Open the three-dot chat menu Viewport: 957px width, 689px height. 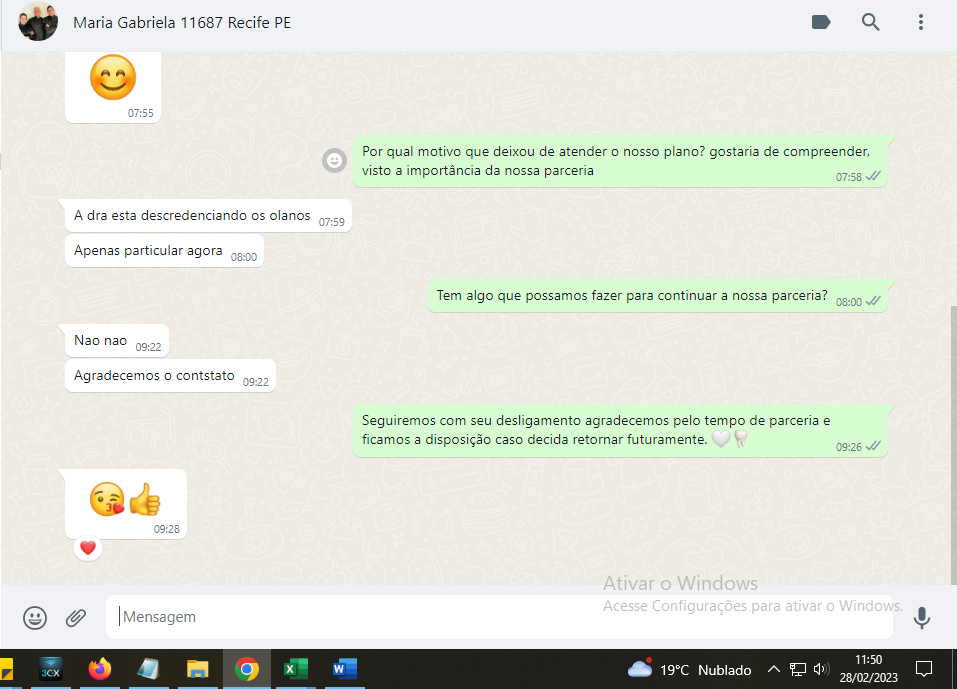[921, 22]
